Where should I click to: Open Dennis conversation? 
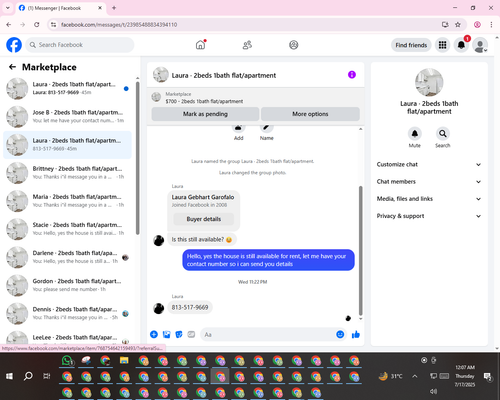67,313
